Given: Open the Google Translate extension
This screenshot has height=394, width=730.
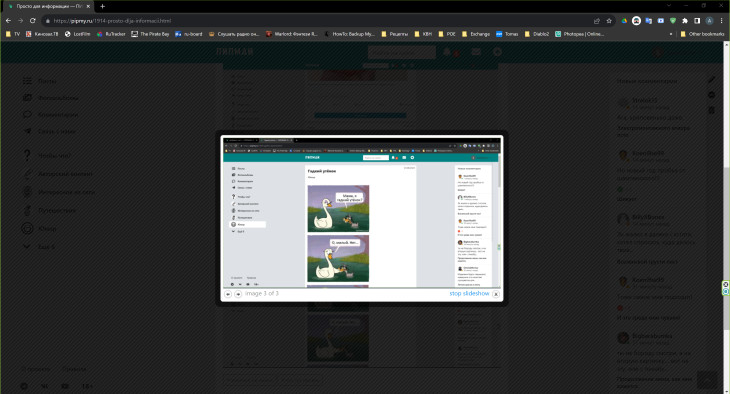Looking at the screenshot, I should (x=649, y=21).
